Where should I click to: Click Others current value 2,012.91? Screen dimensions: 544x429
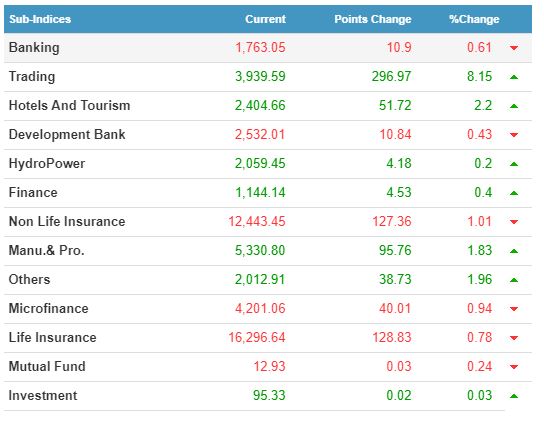(x=260, y=280)
